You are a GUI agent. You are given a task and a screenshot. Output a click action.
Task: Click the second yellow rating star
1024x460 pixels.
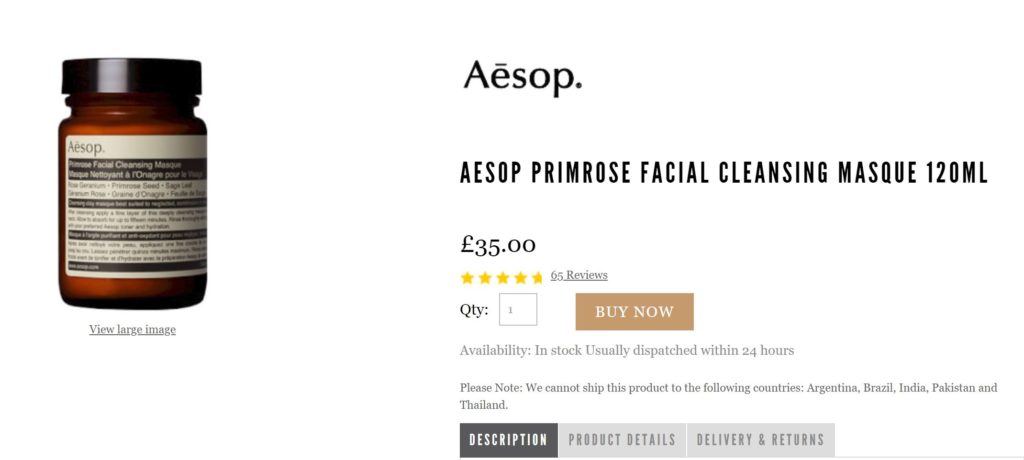tap(485, 277)
